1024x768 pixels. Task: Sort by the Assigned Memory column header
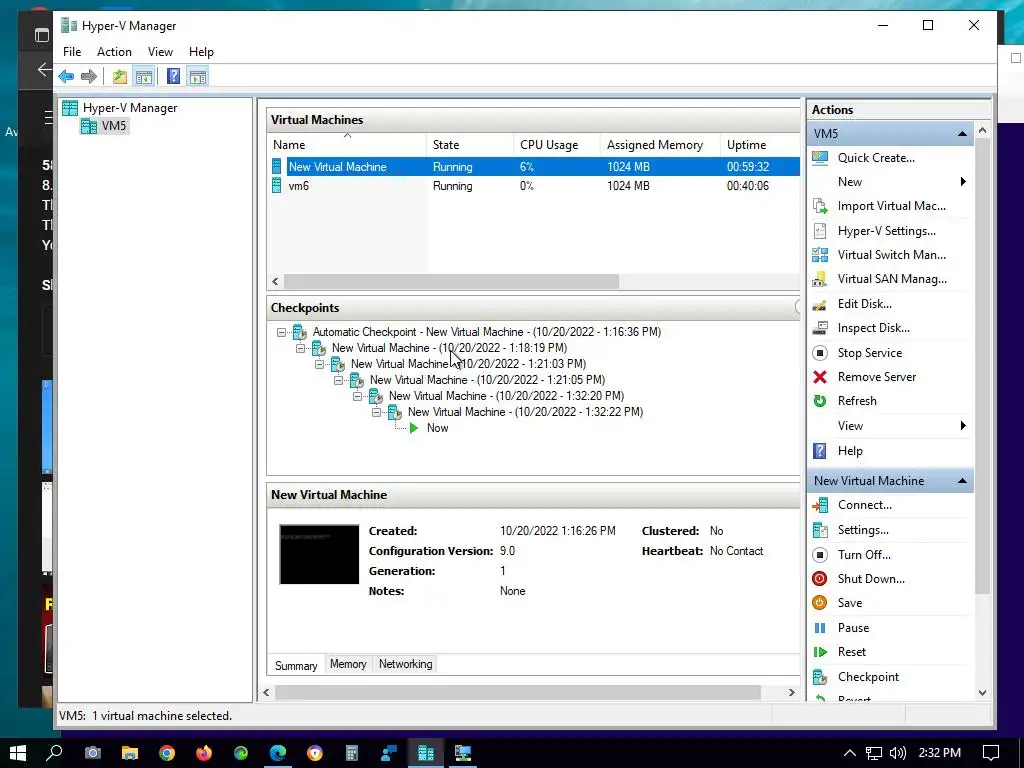pos(660,145)
